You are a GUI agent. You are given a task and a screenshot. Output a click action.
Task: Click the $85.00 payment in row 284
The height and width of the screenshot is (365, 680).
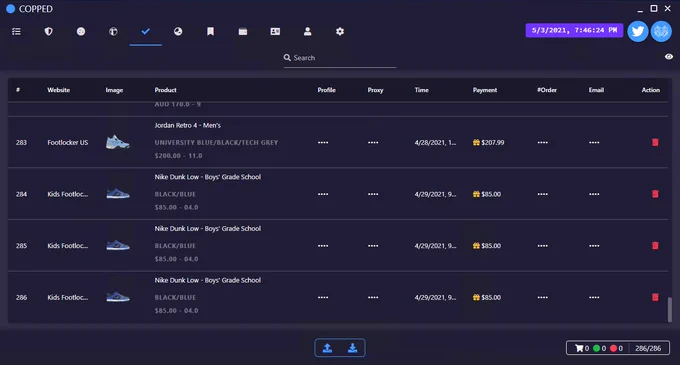click(x=491, y=194)
